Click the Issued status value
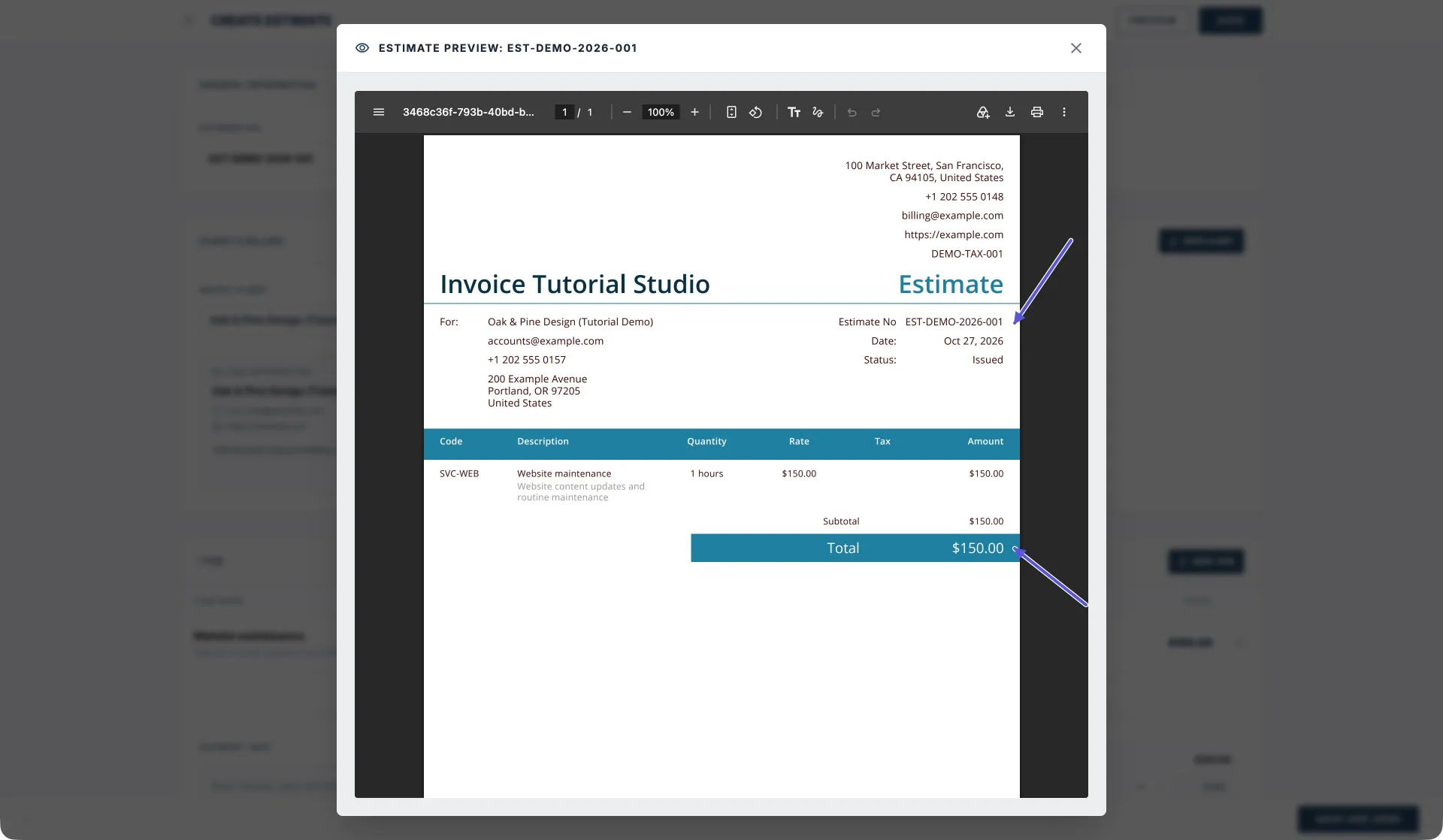Viewport: 1443px width, 840px height. [988, 360]
